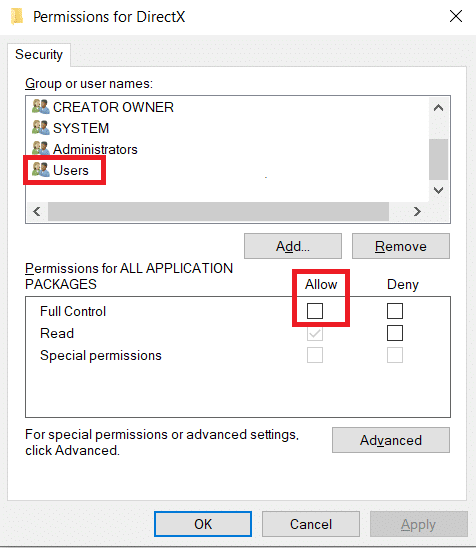The height and width of the screenshot is (548, 476).
Task: Switch to the Security tab
Action: coord(39,55)
